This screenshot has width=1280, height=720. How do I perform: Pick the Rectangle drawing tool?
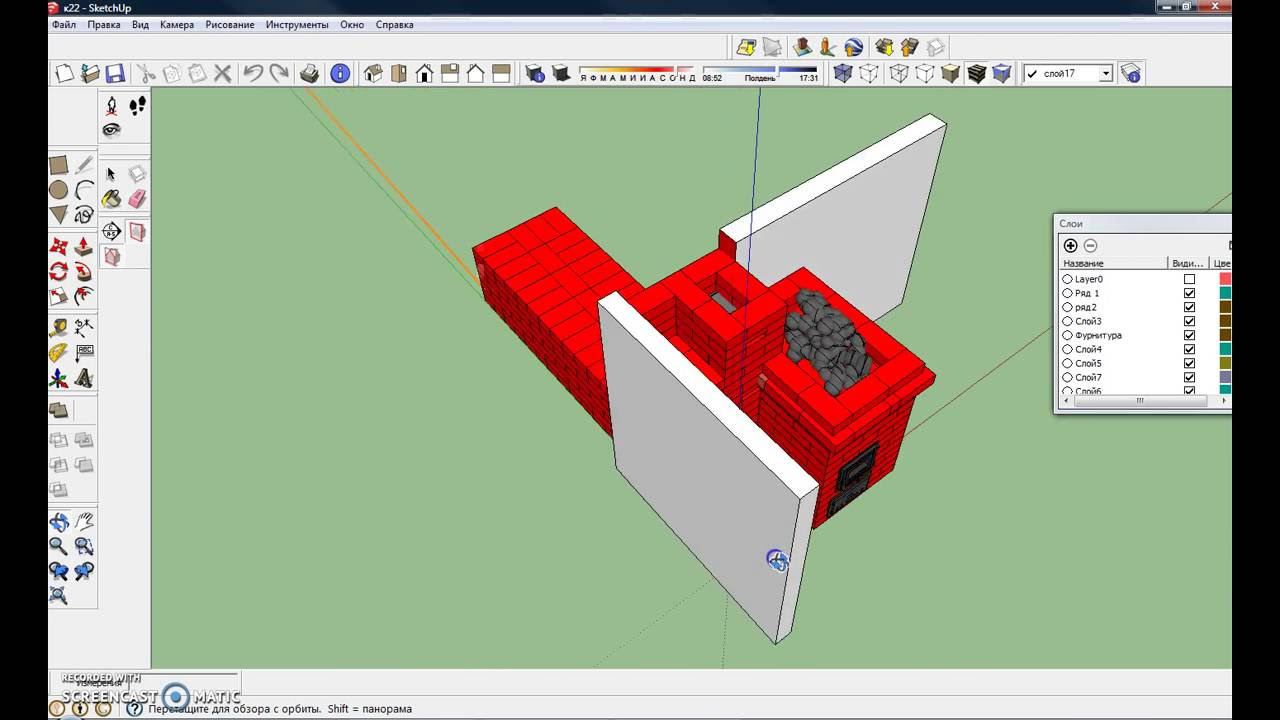[59, 165]
